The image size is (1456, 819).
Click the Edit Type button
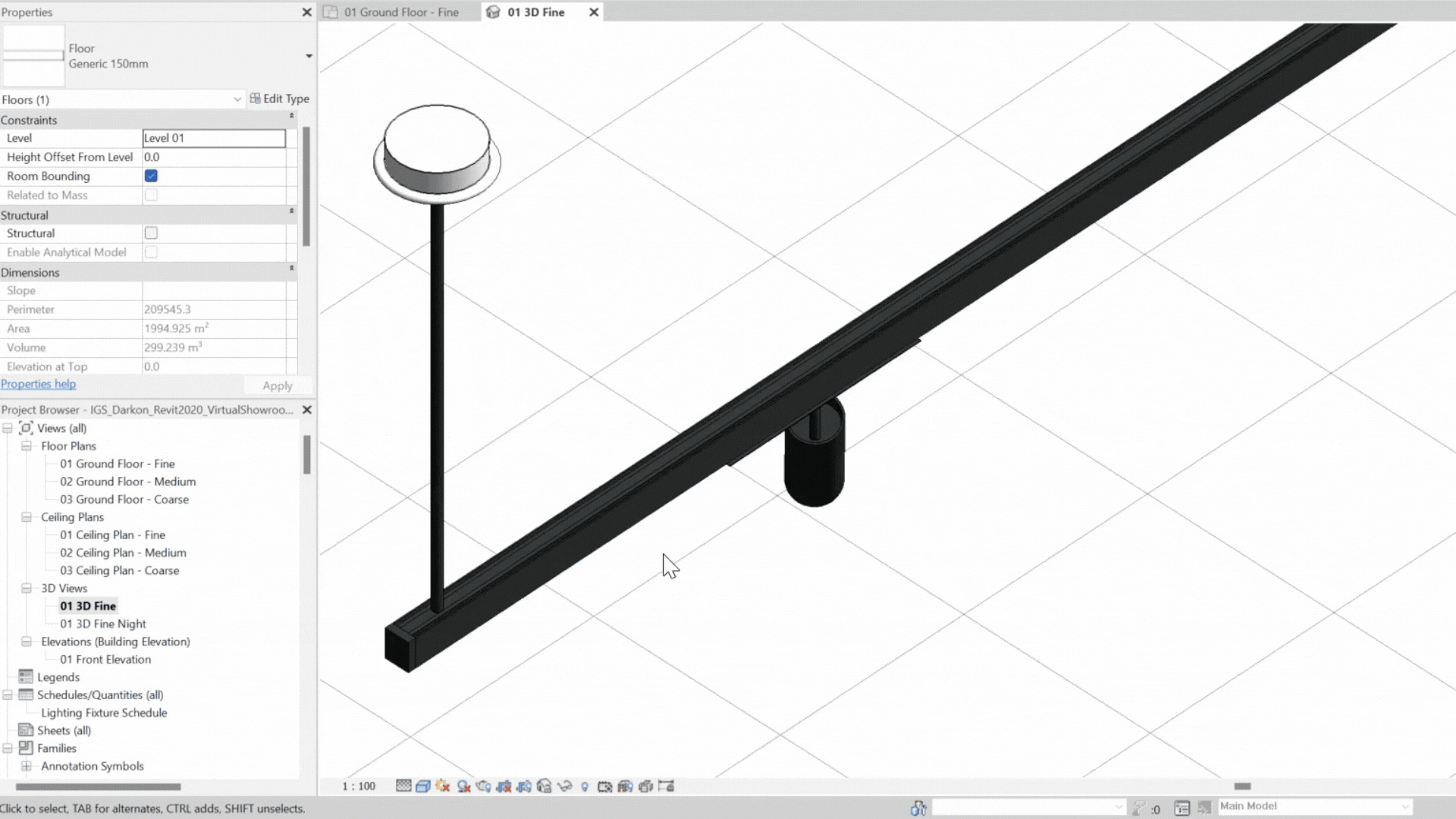click(x=280, y=99)
